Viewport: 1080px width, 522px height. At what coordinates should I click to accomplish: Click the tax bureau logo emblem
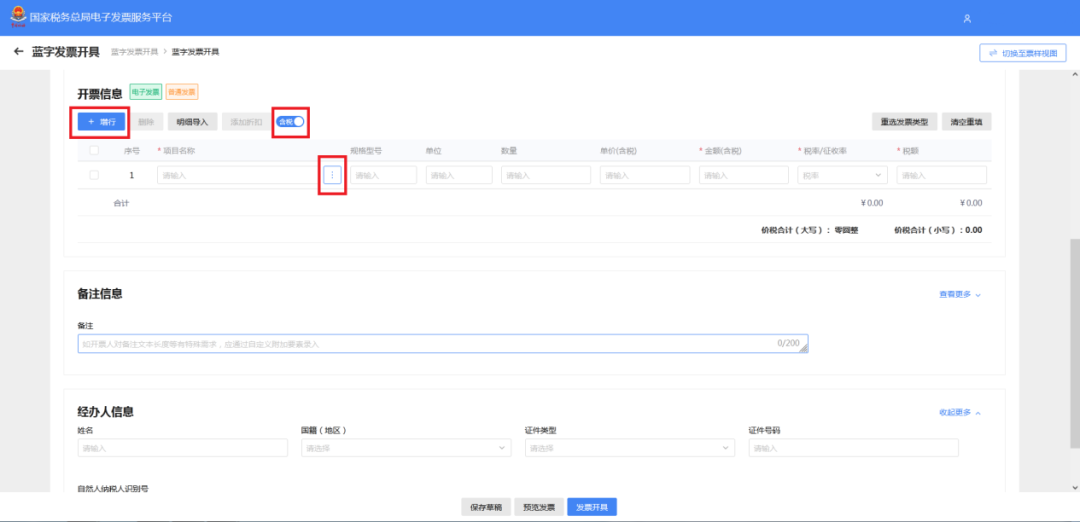tap(17, 17)
